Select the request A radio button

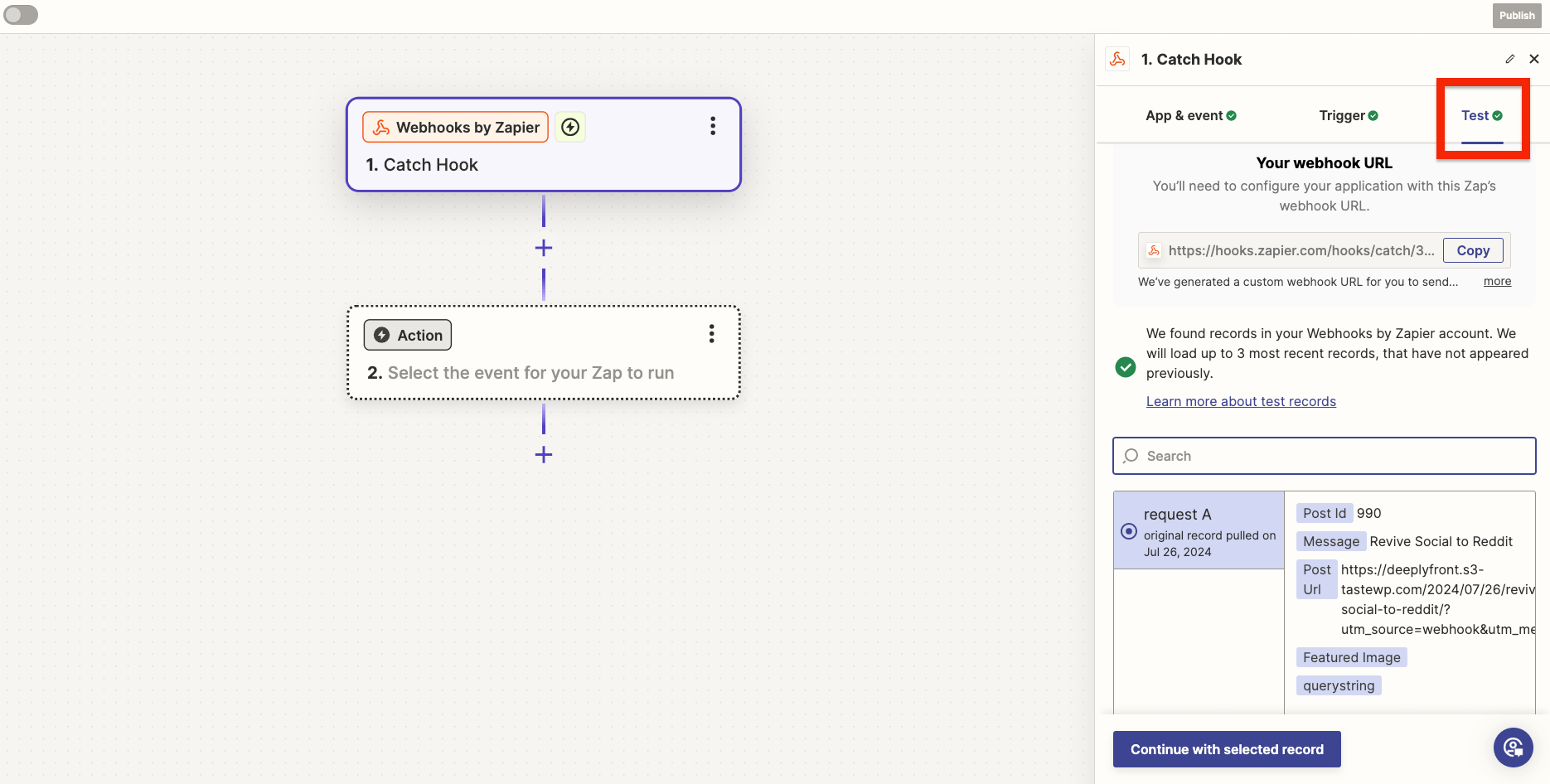[x=1129, y=531]
